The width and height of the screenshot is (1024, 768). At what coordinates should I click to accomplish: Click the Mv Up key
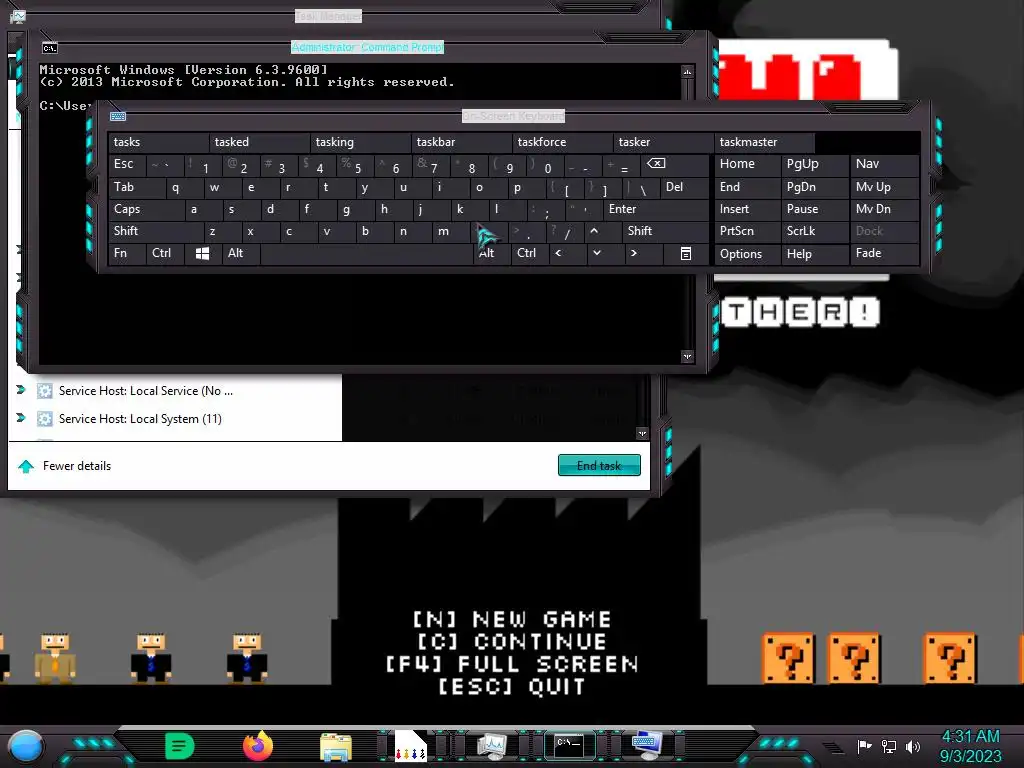point(885,187)
